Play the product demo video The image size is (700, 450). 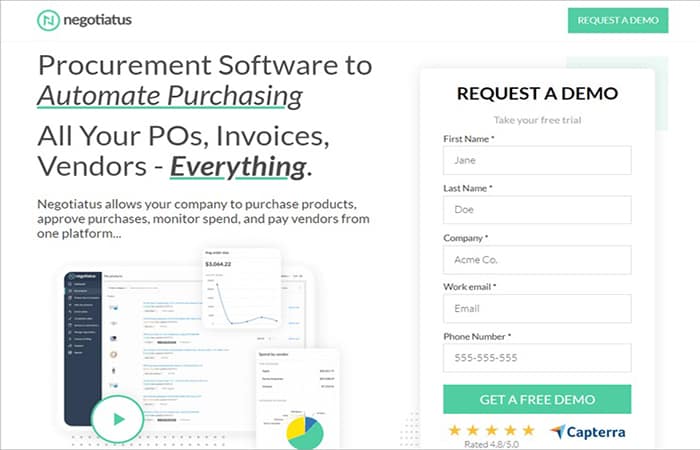pyautogui.click(x=118, y=419)
